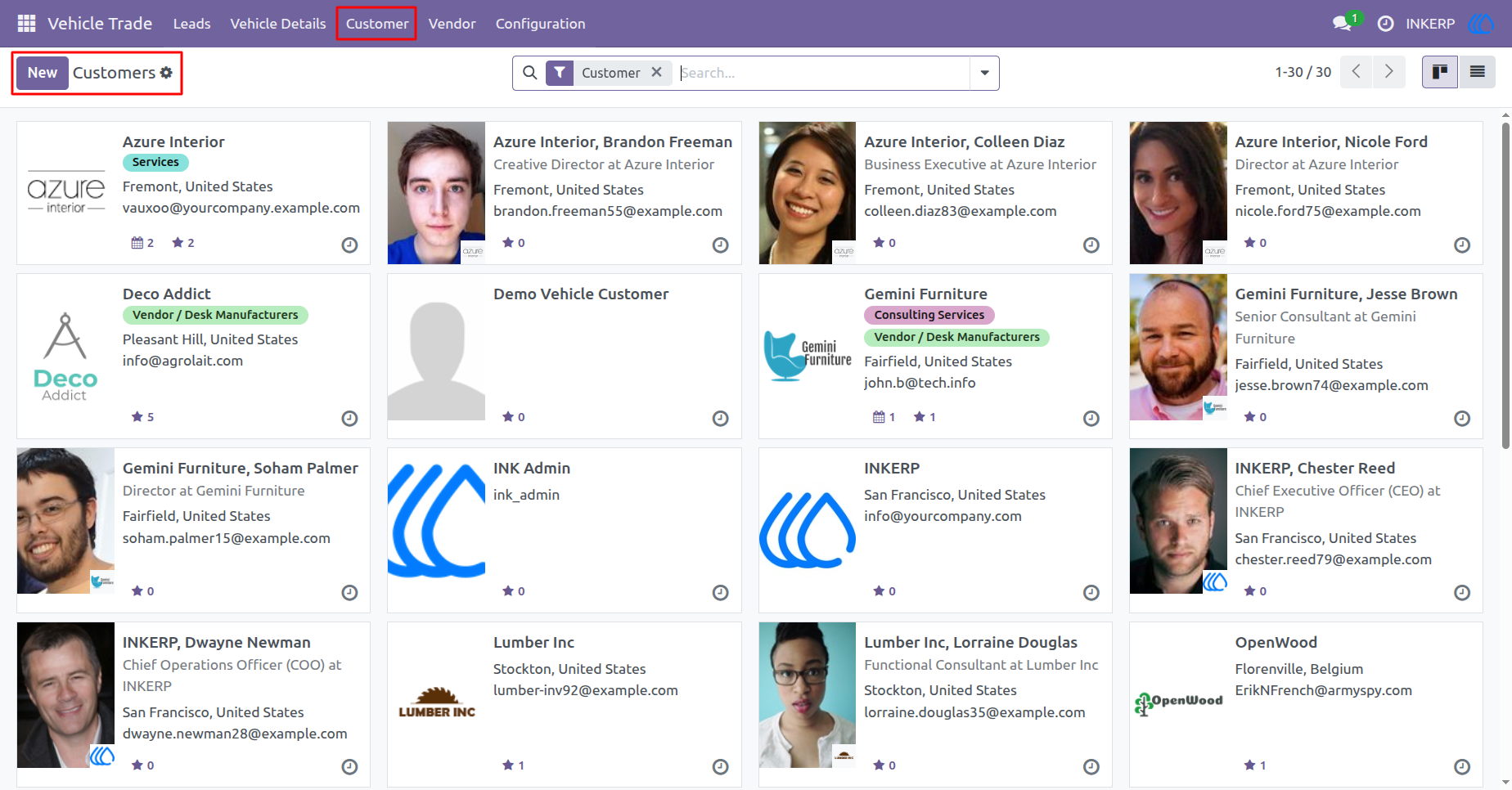Open calendar icon on Gemini Furniture card
Image resolution: width=1512 pixels, height=790 pixels.
point(879,417)
